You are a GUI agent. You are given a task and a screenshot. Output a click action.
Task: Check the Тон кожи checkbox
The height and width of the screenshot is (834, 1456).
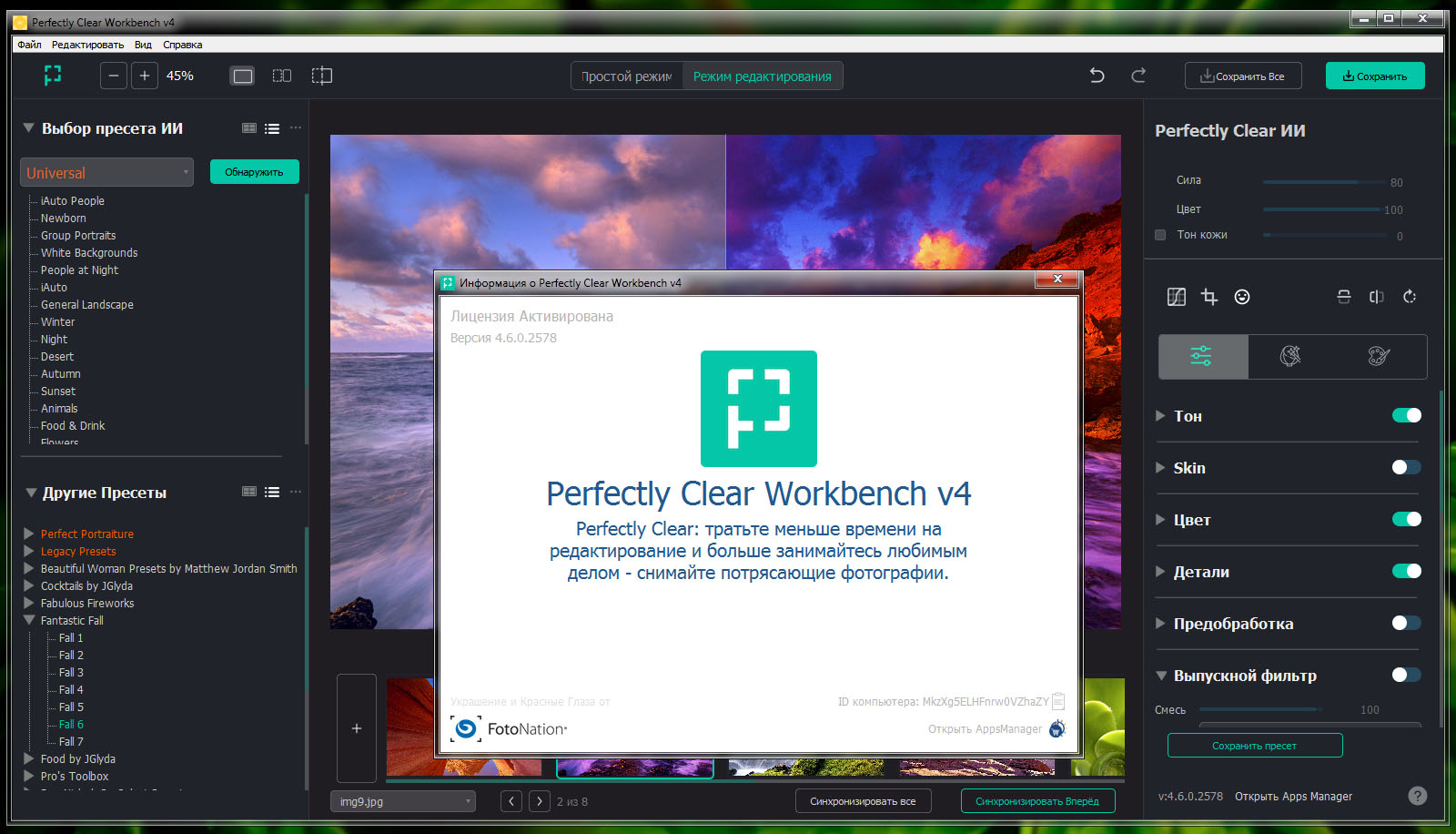1160,235
